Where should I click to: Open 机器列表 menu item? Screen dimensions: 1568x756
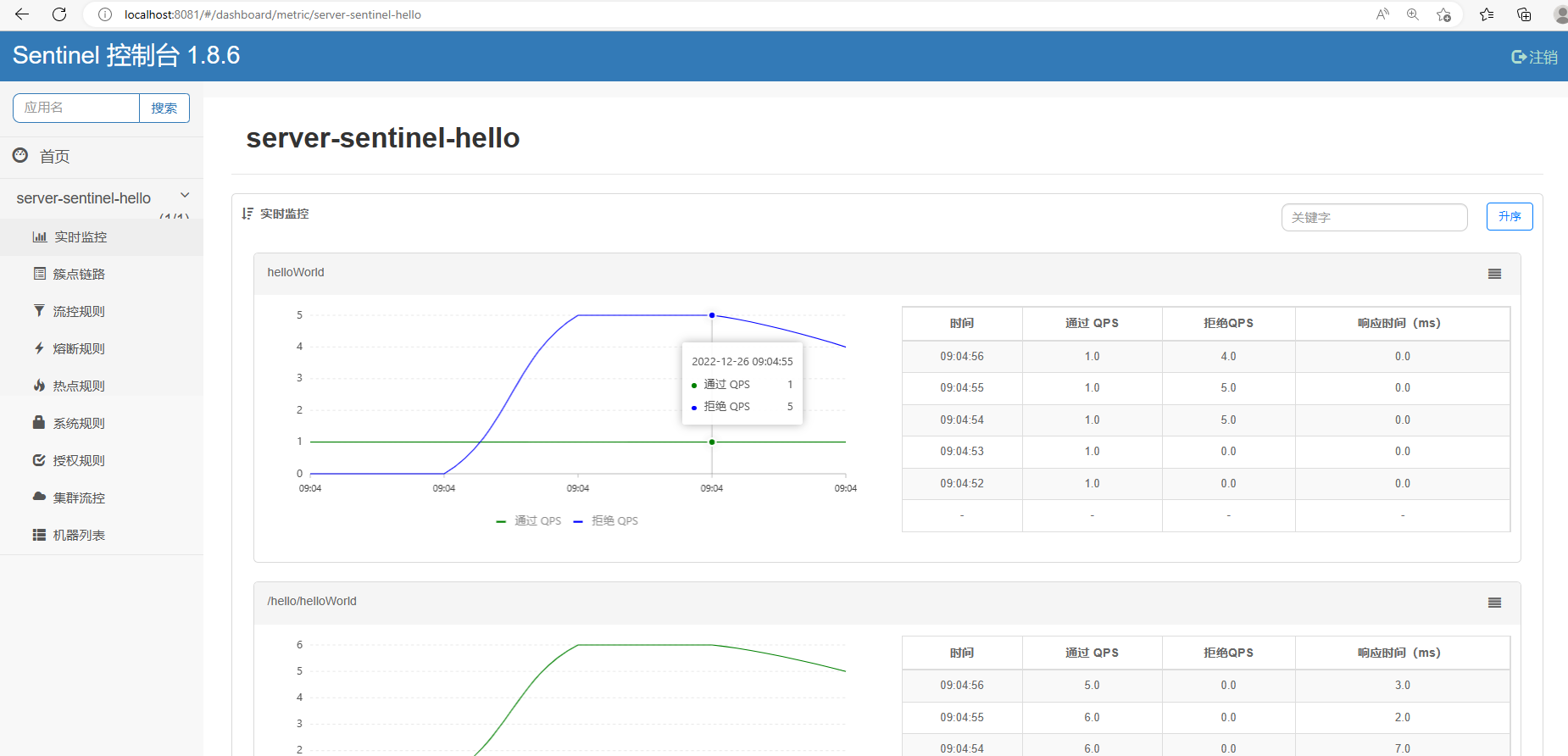102,535
